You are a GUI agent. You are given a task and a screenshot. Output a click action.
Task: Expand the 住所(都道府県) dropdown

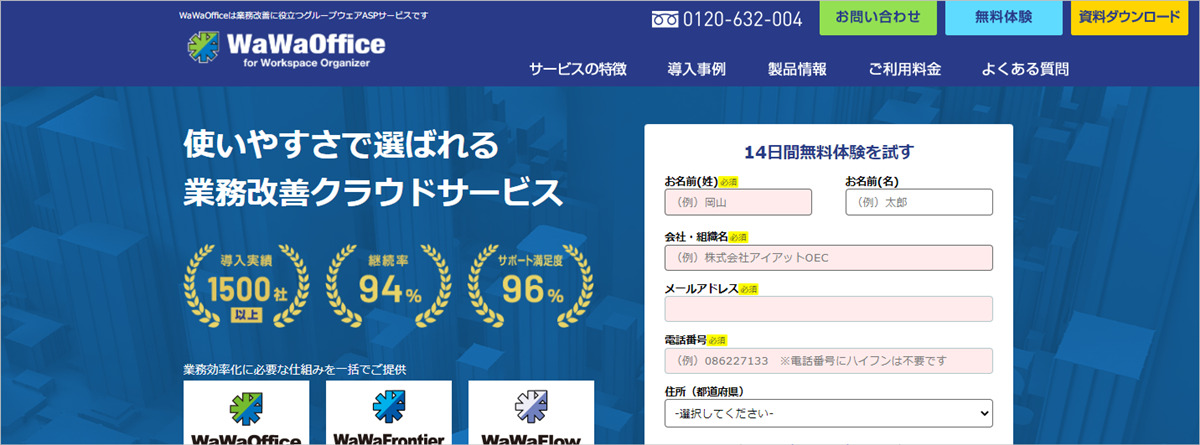pyautogui.click(x=829, y=412)
